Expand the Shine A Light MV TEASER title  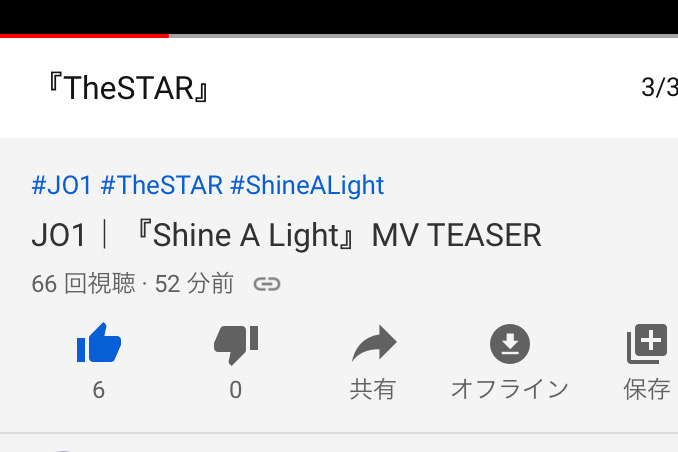pyautogui.click(x=286, y=235)
